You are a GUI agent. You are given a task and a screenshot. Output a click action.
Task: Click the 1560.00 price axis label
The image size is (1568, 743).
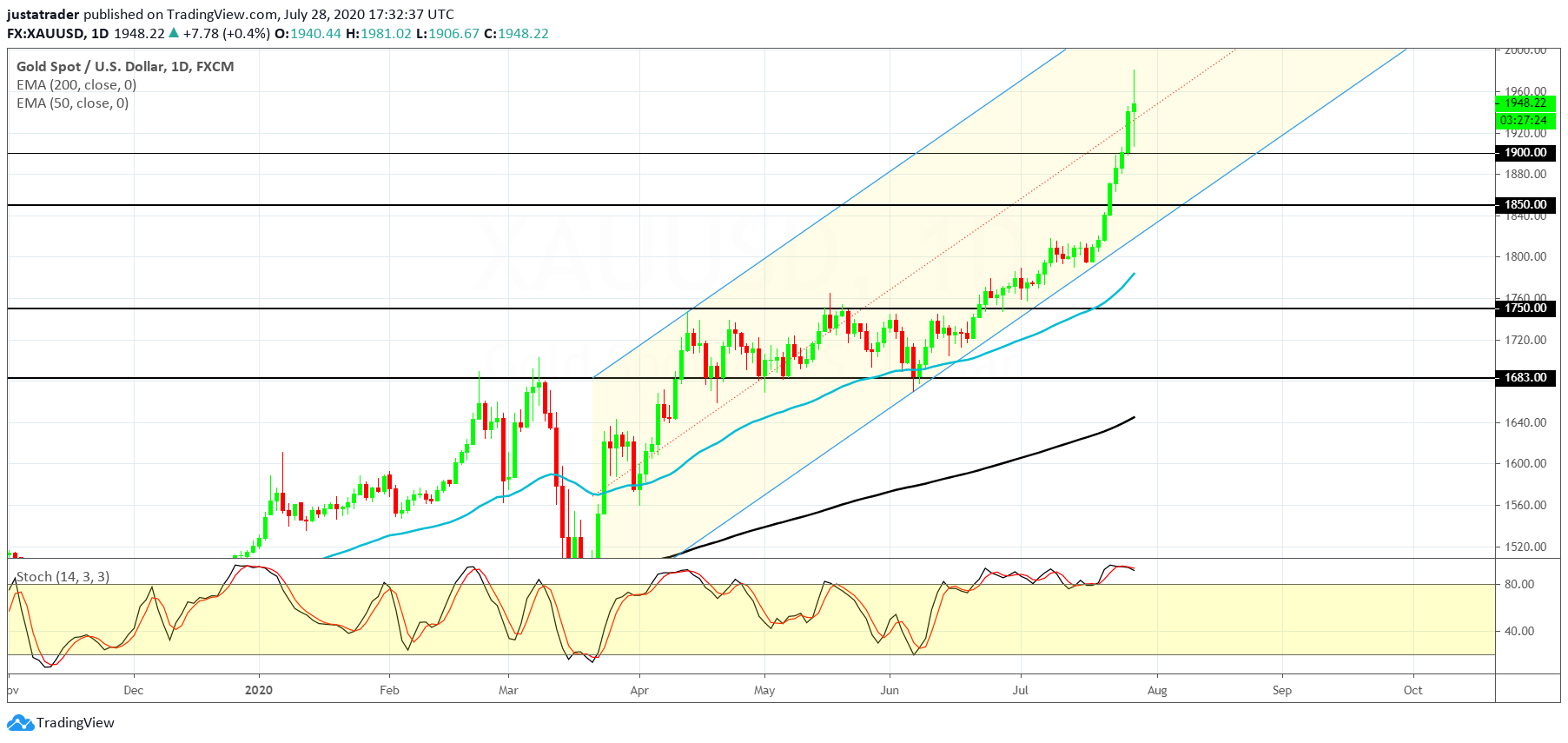coord(1525,506)
